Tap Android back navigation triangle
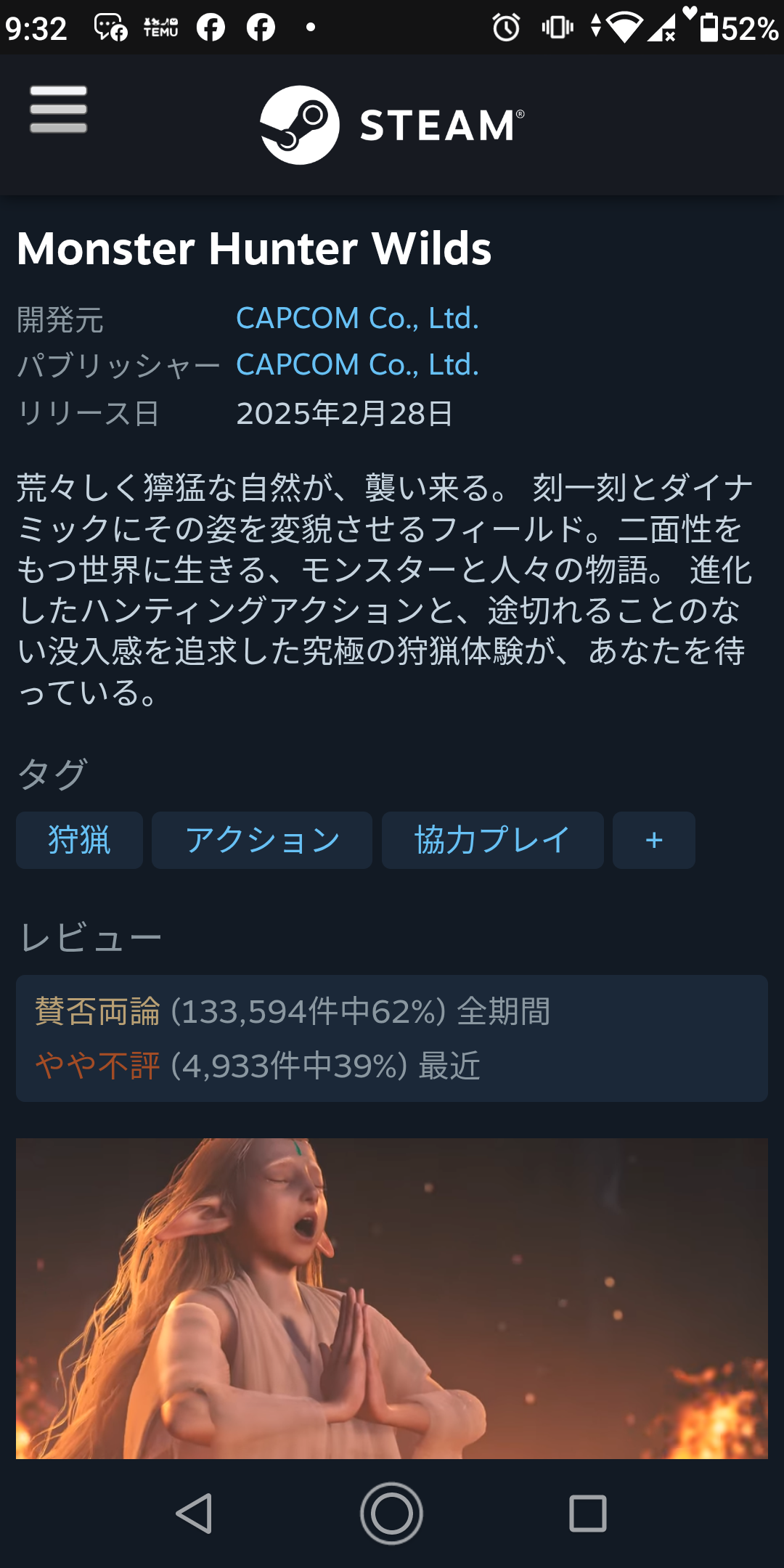 pos(195,1514)
